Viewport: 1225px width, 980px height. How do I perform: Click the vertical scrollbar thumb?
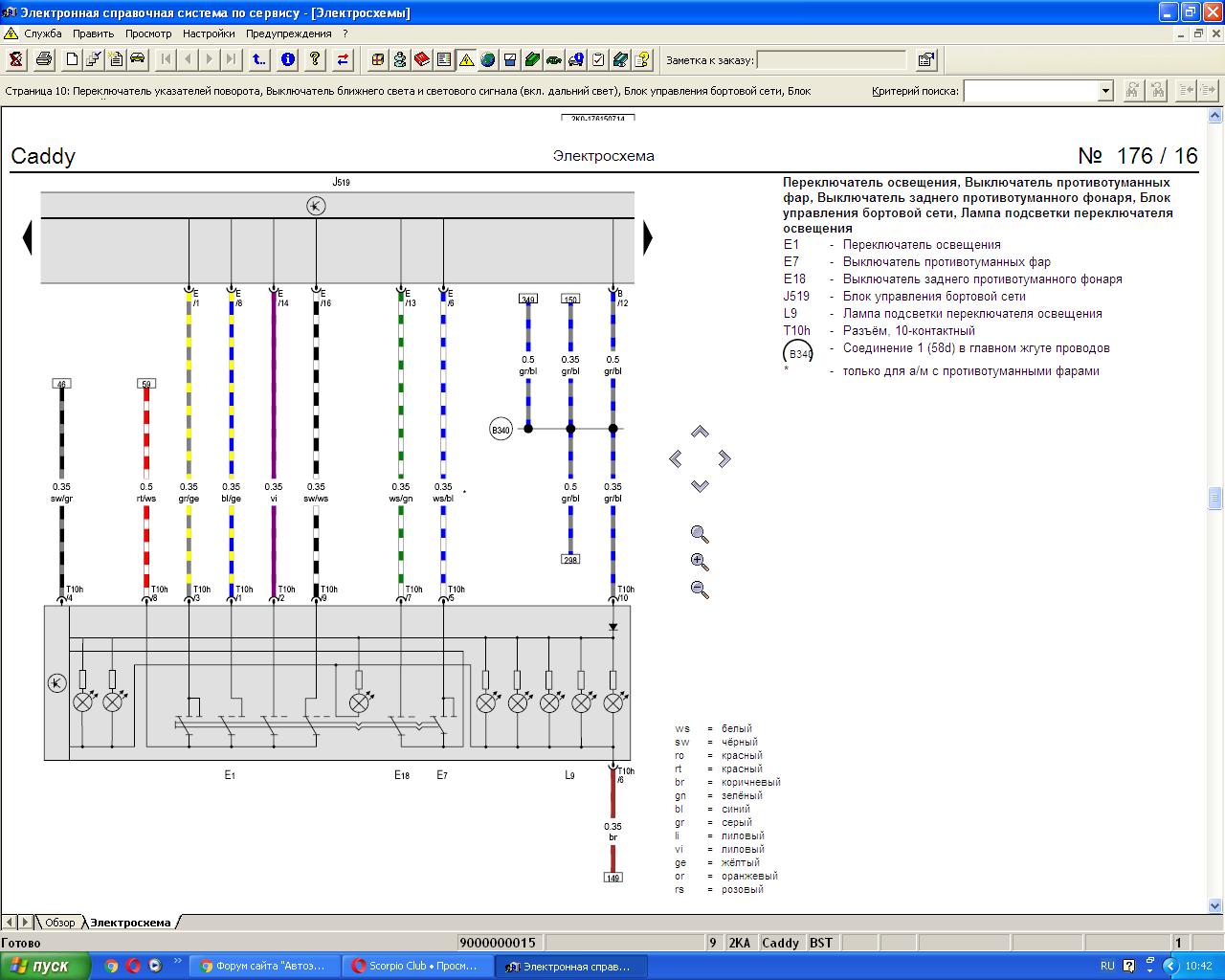[1215, 499]
